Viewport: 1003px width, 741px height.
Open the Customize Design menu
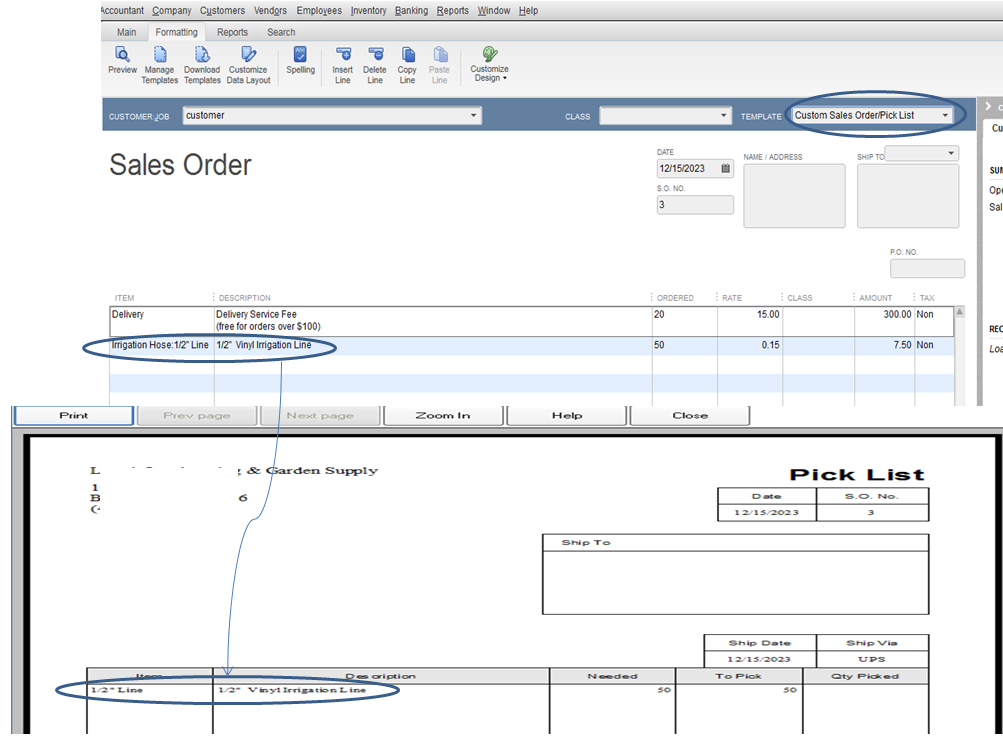point(489,62)
